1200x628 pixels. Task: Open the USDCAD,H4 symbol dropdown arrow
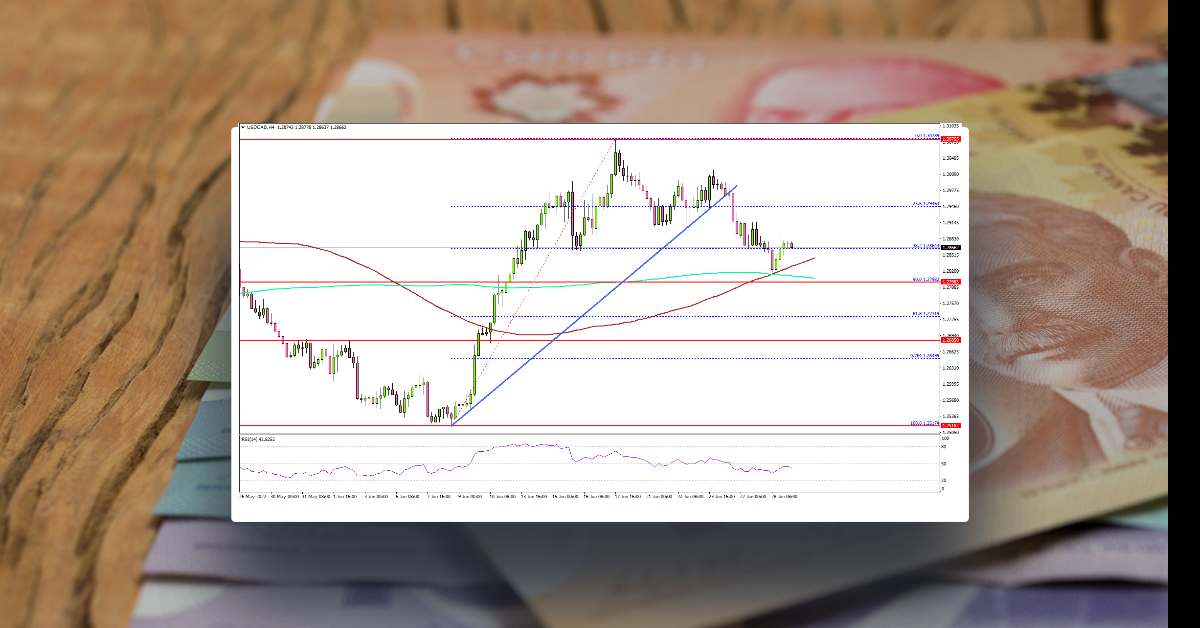(x=242, y=128)
